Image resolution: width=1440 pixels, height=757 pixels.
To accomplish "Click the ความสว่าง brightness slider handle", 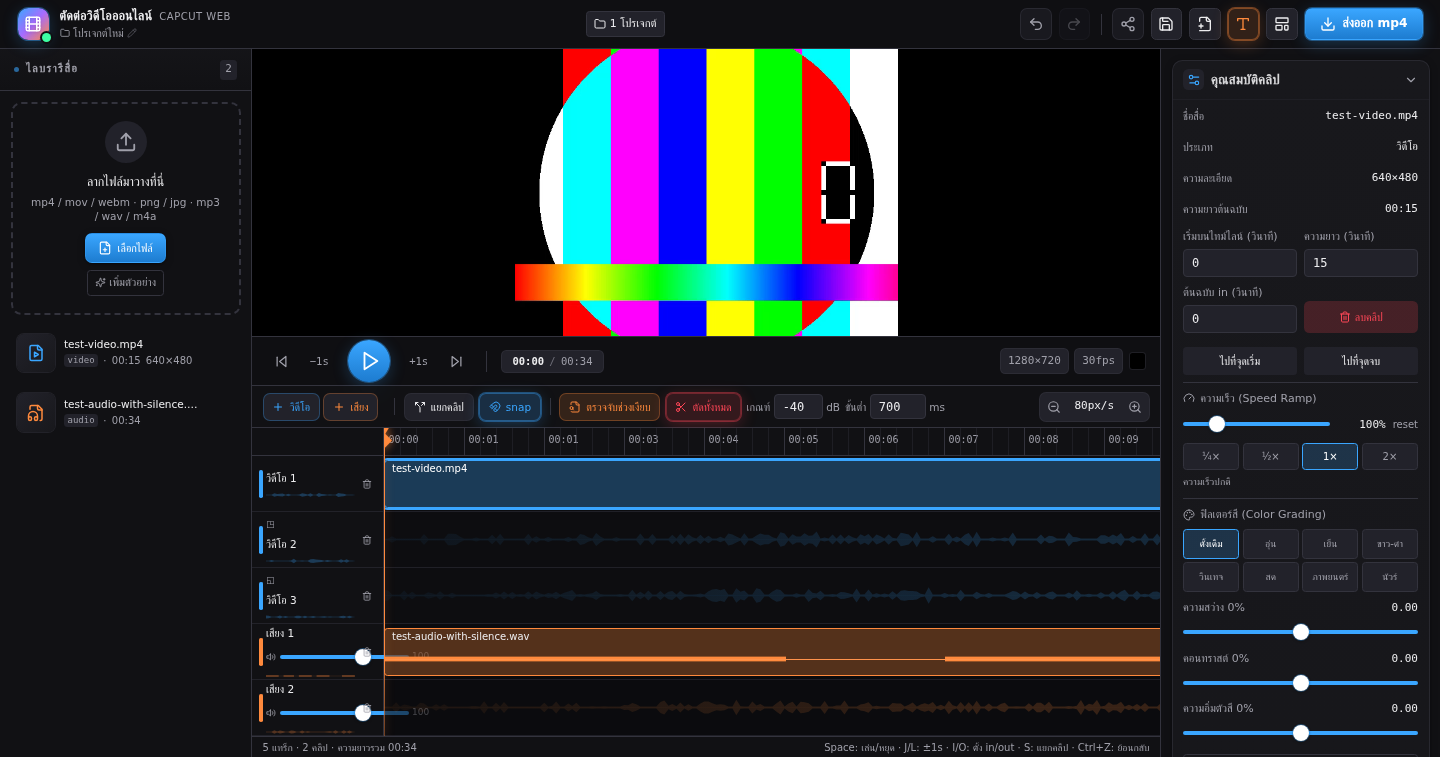I will pos(1301,632).
